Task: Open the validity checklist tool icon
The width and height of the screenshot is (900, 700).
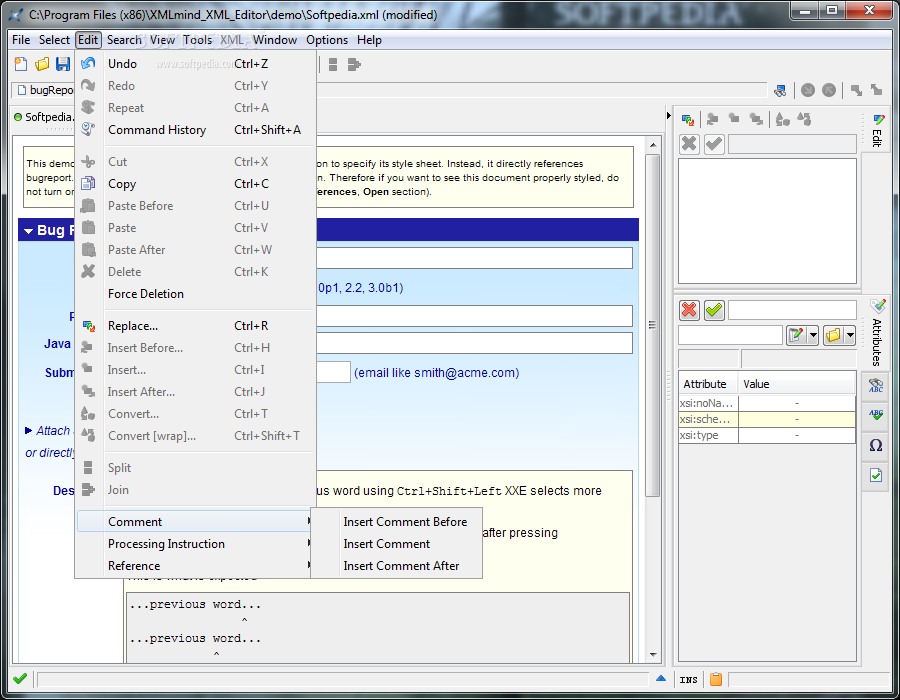Action: tap(876, 475)
